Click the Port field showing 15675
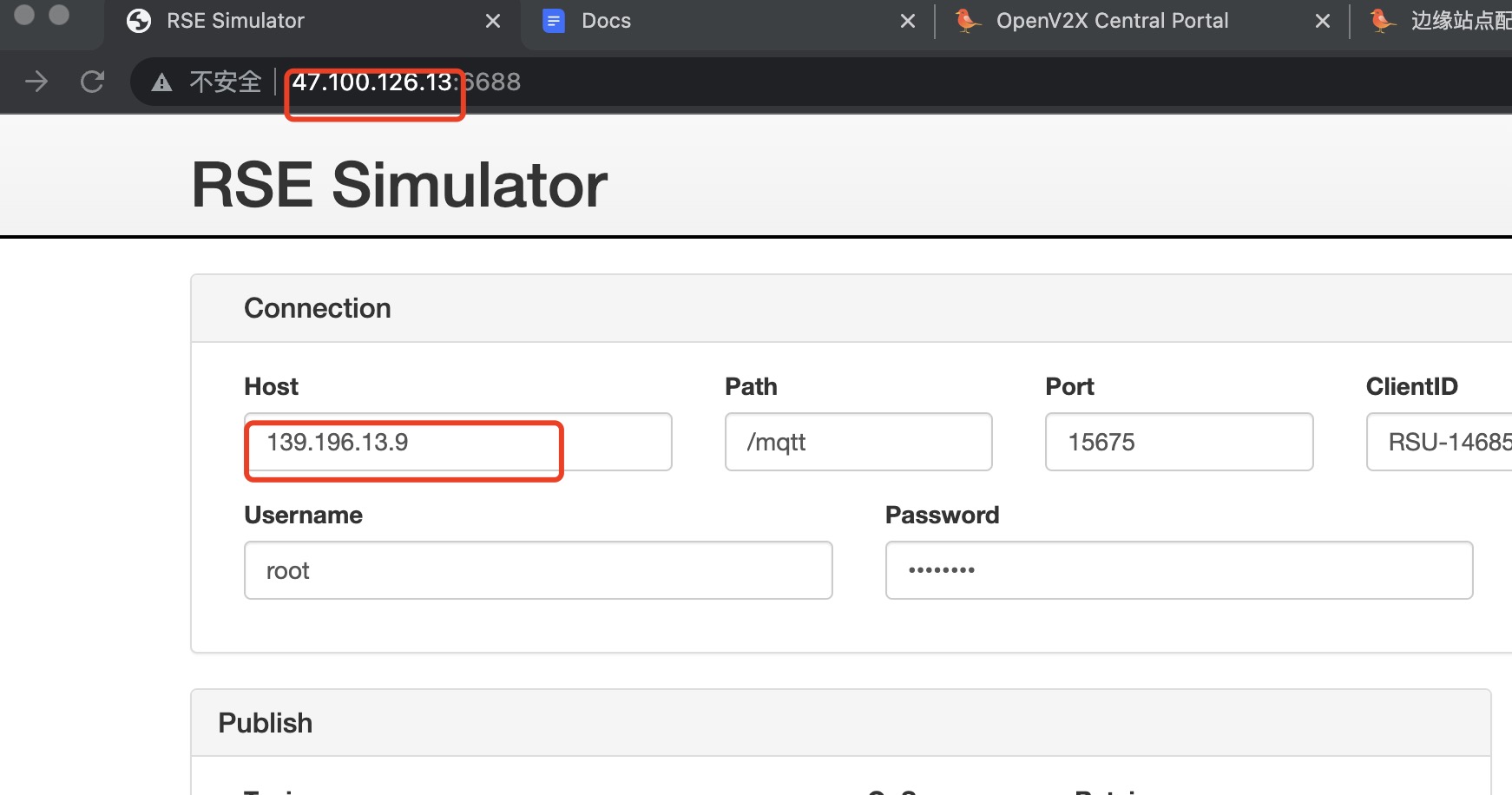1512x795 pixels. 1178,442
